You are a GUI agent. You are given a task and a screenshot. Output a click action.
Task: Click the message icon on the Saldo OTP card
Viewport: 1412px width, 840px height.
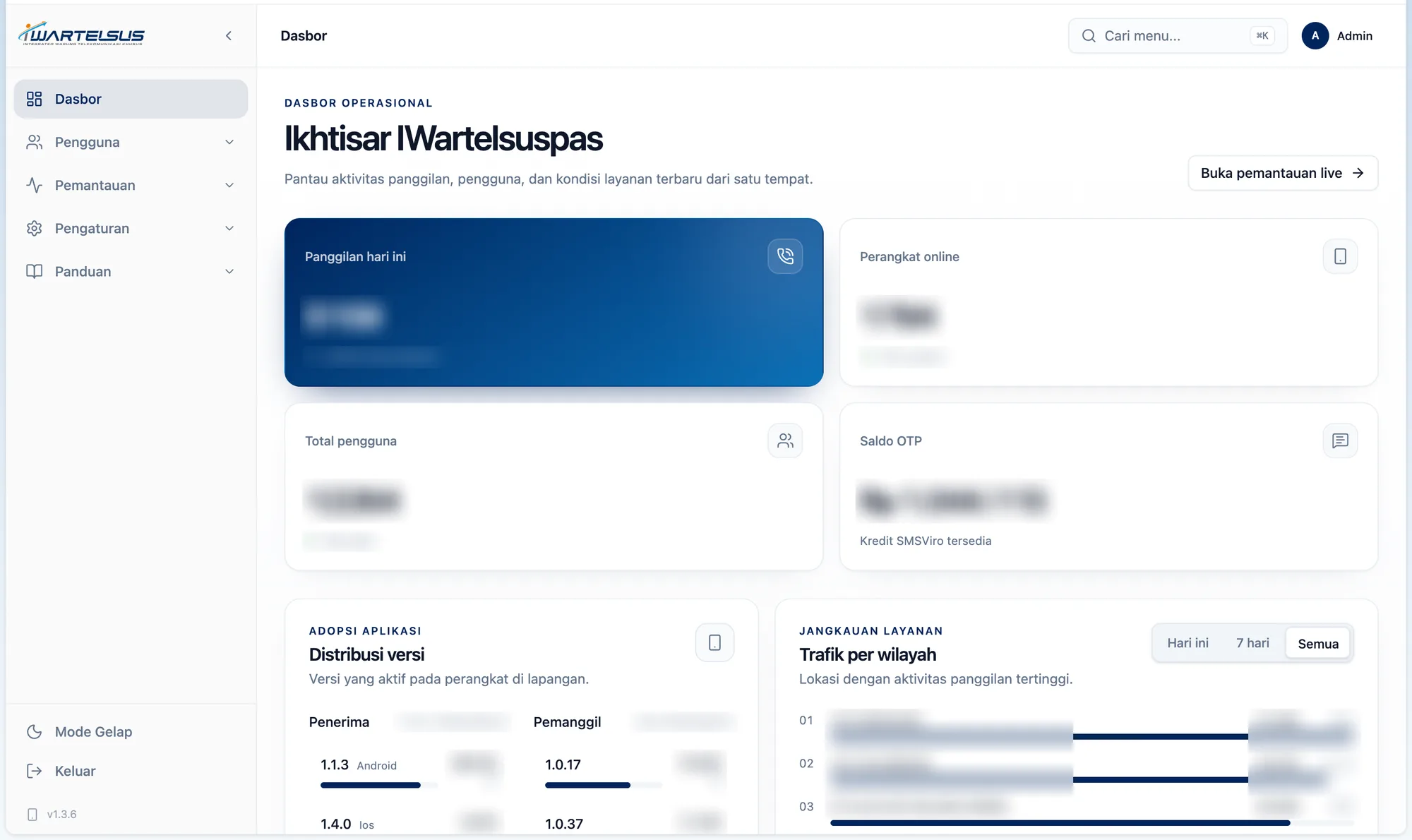coord(1340,440)
